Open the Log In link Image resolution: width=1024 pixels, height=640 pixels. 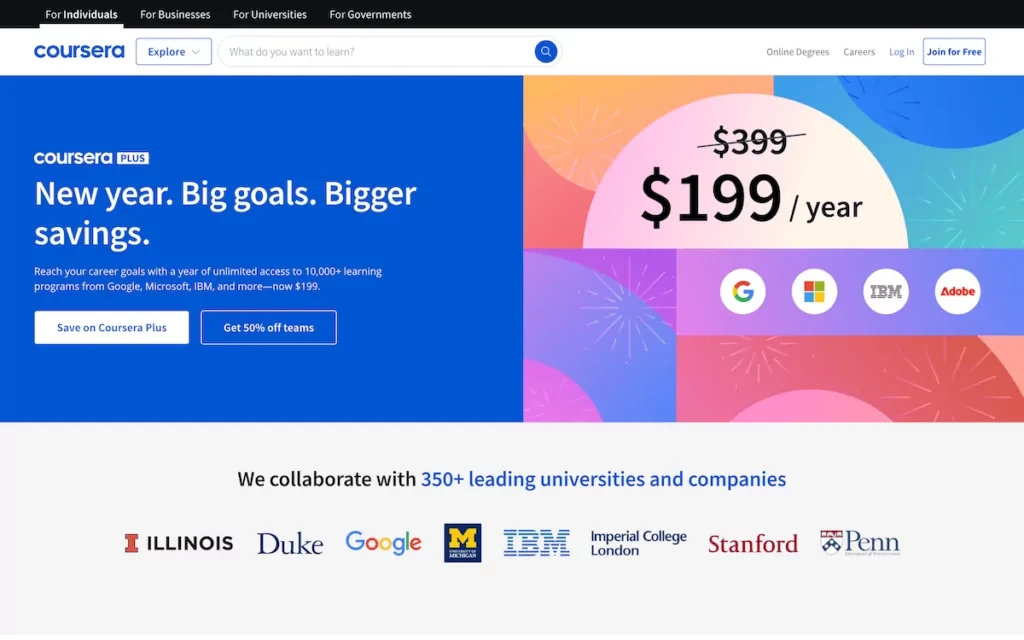click(902, 52)
